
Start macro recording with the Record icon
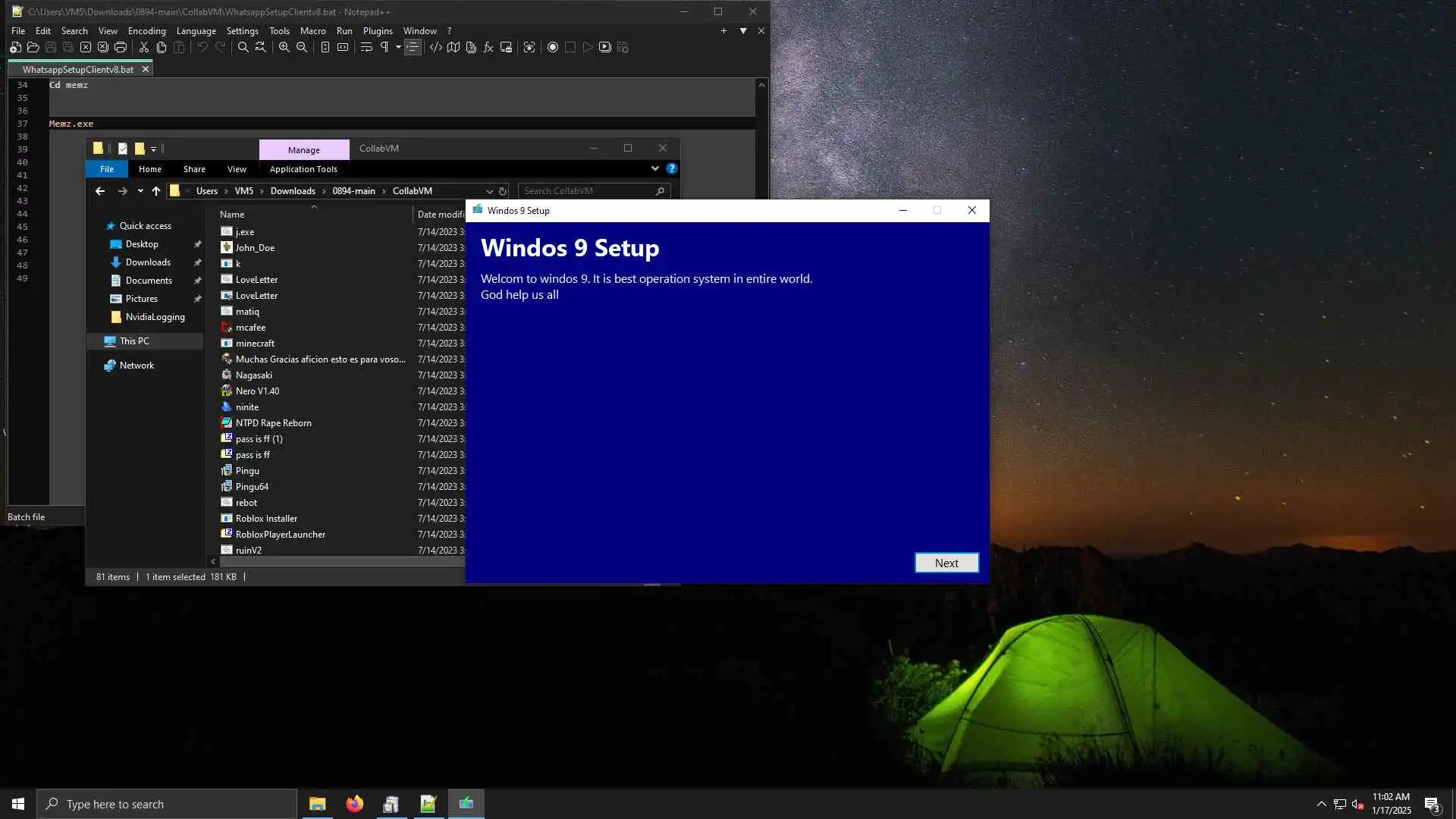point(553,47)
